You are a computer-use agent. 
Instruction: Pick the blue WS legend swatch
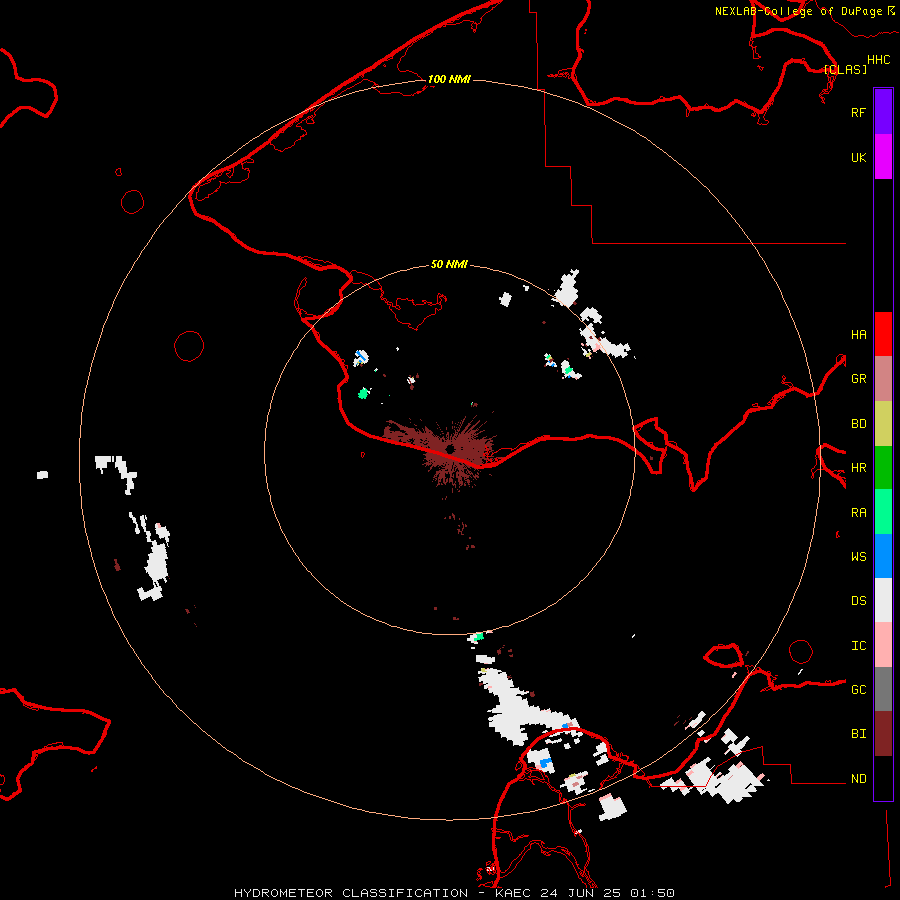pos(883,556)
